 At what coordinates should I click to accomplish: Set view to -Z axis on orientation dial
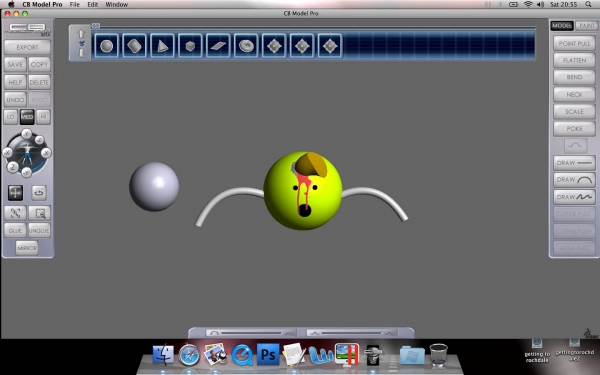point(39,140)
